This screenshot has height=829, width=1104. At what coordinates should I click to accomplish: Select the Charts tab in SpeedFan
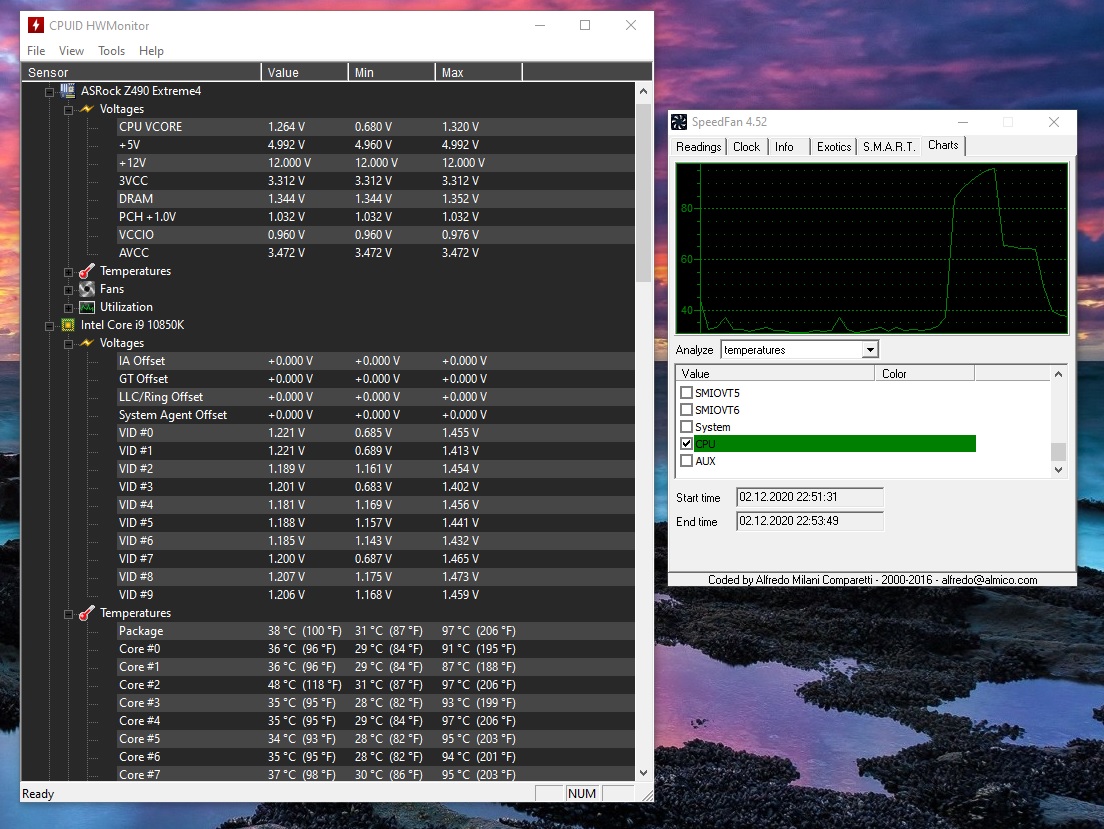[x=943, y=145]
